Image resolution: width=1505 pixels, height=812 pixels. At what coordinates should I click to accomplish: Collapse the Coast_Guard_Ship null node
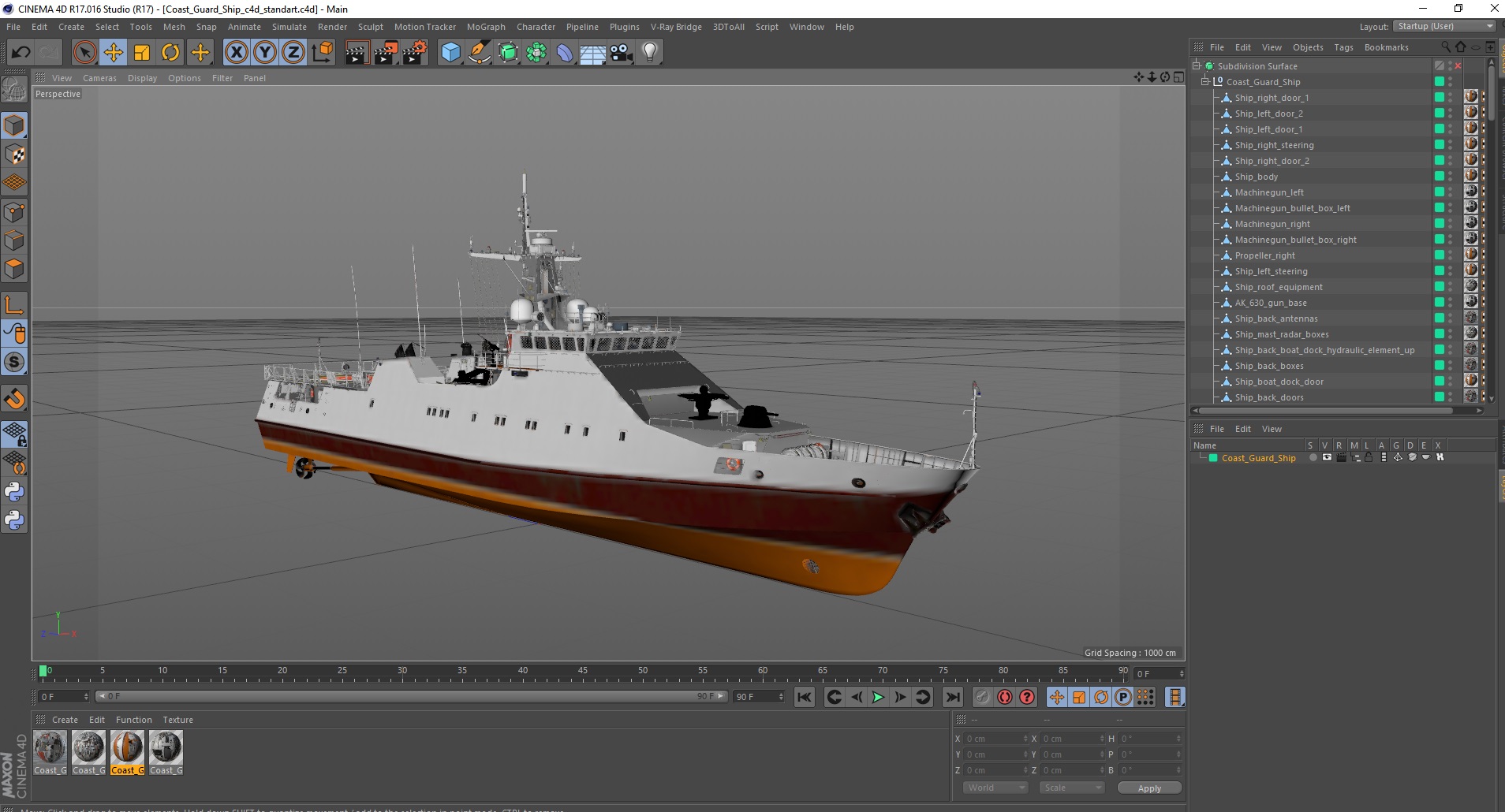pyautogui.click(x=1205, y=81)
